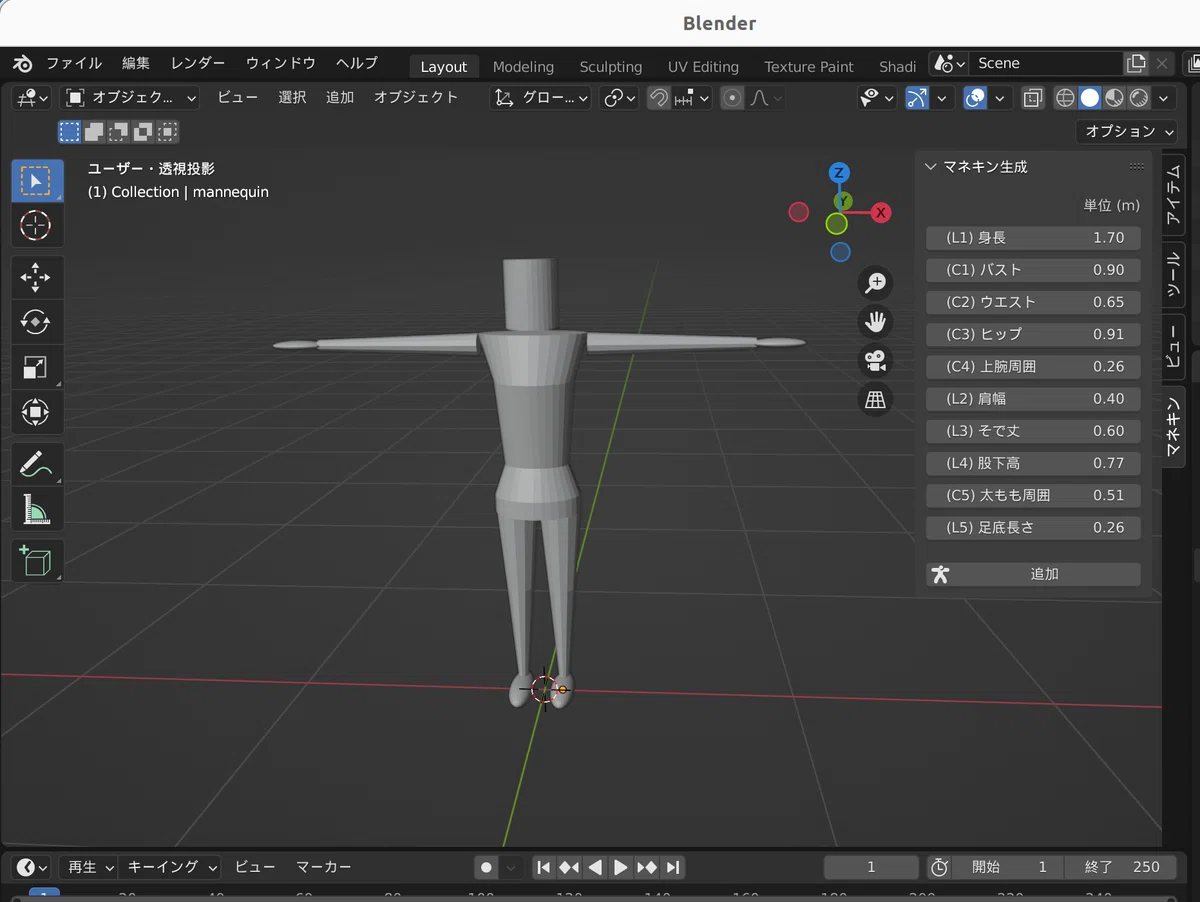
Task: Select the Transform tool
Action: coord(37,412)
